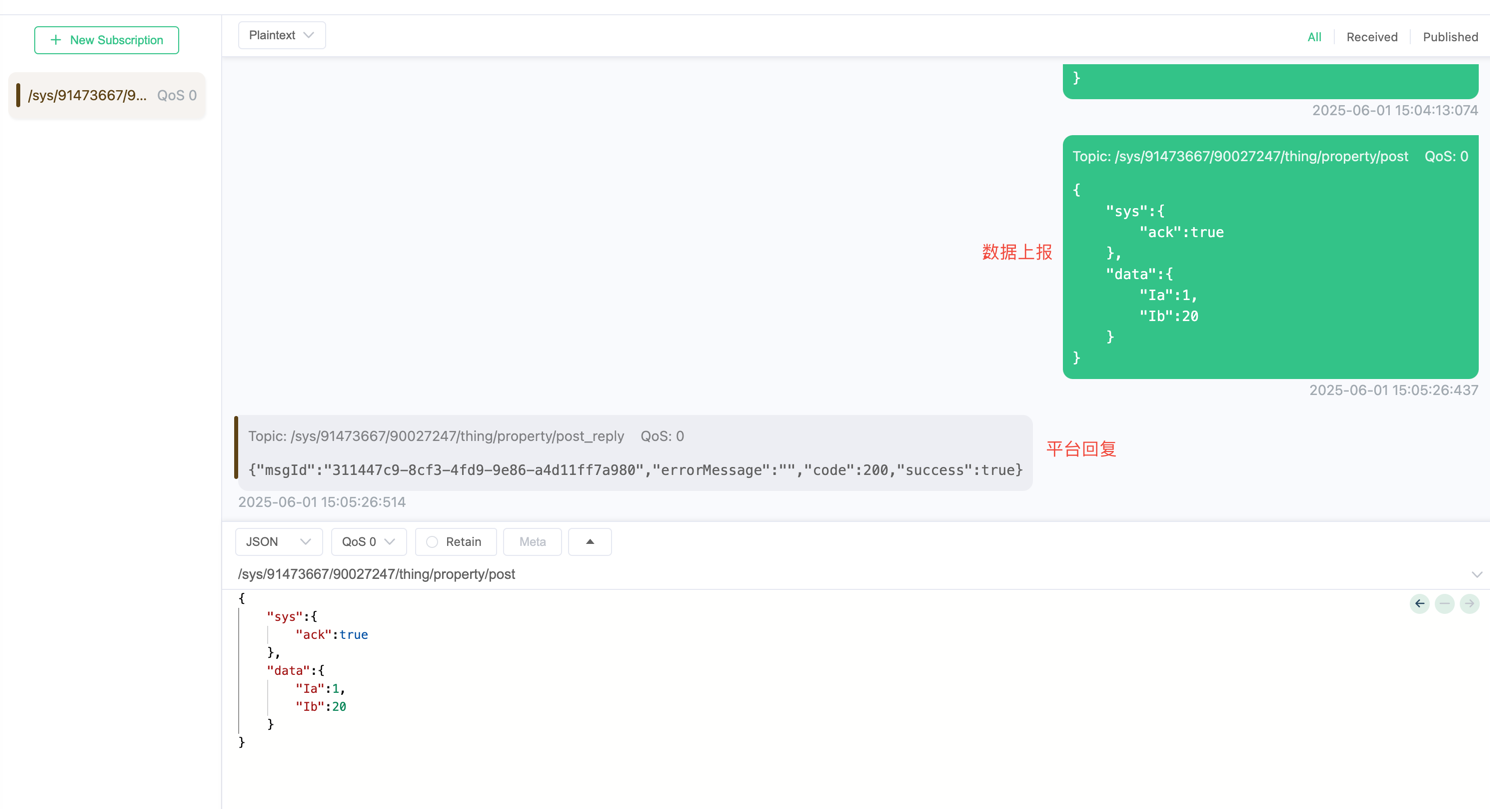This screenshot has height=809, width=1490.
Task: Click the New Subscription button
Action: [x=106, y=40]
